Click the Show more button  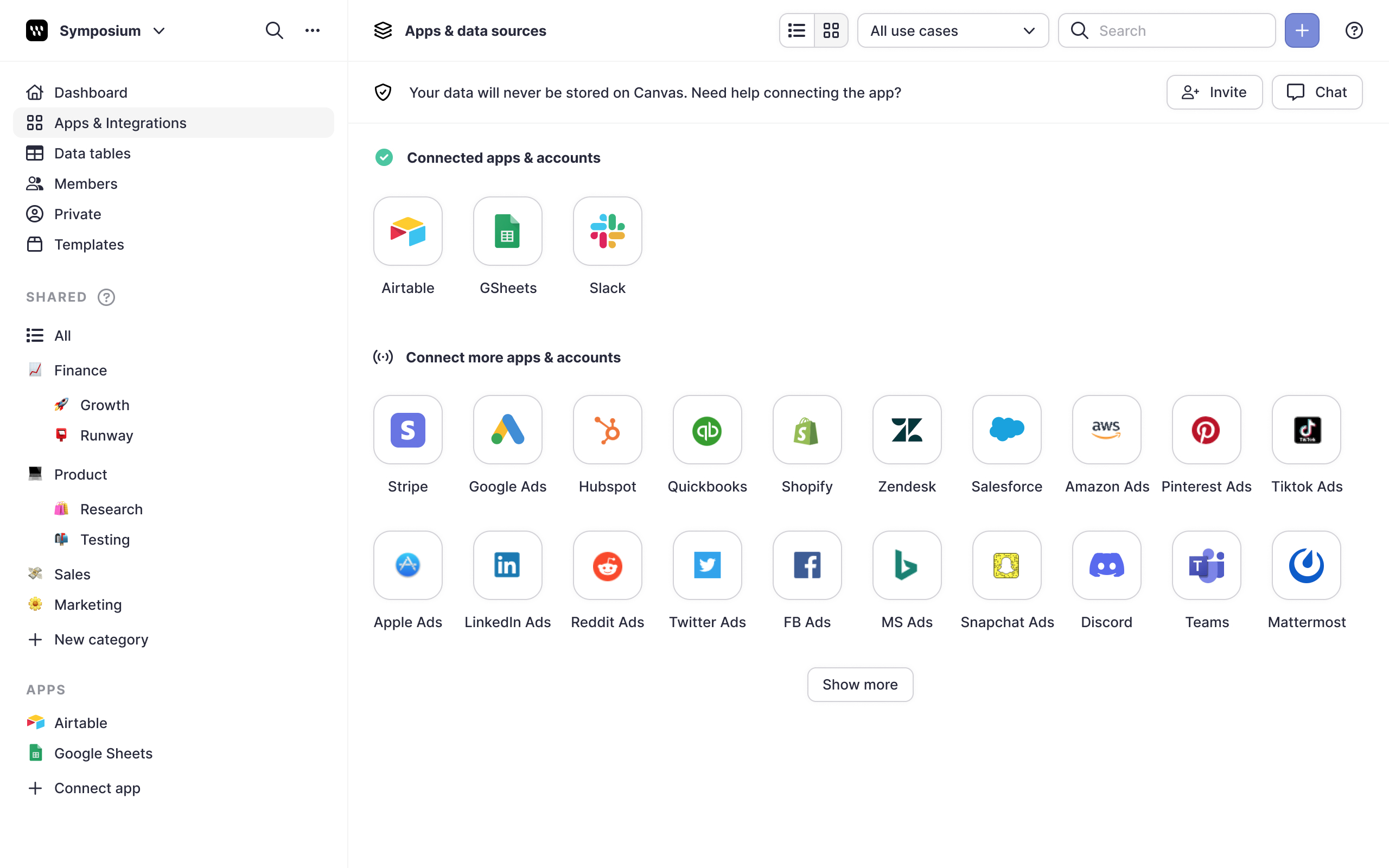(x=860, y=684)
